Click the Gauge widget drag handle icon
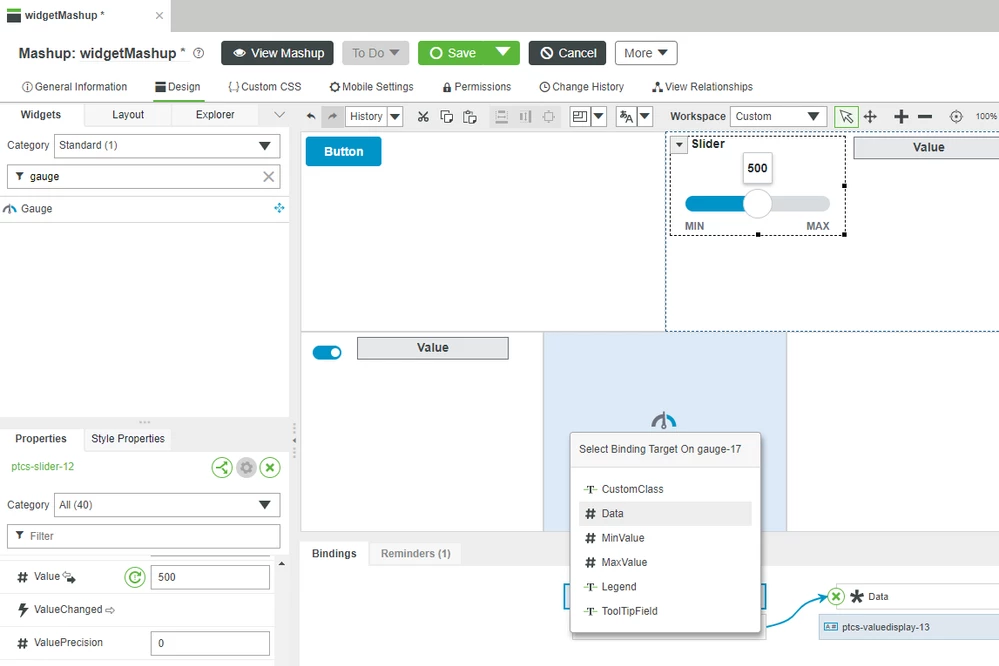Screen dimensions: 999x666 pyautogui.click(x=279, y=208)
